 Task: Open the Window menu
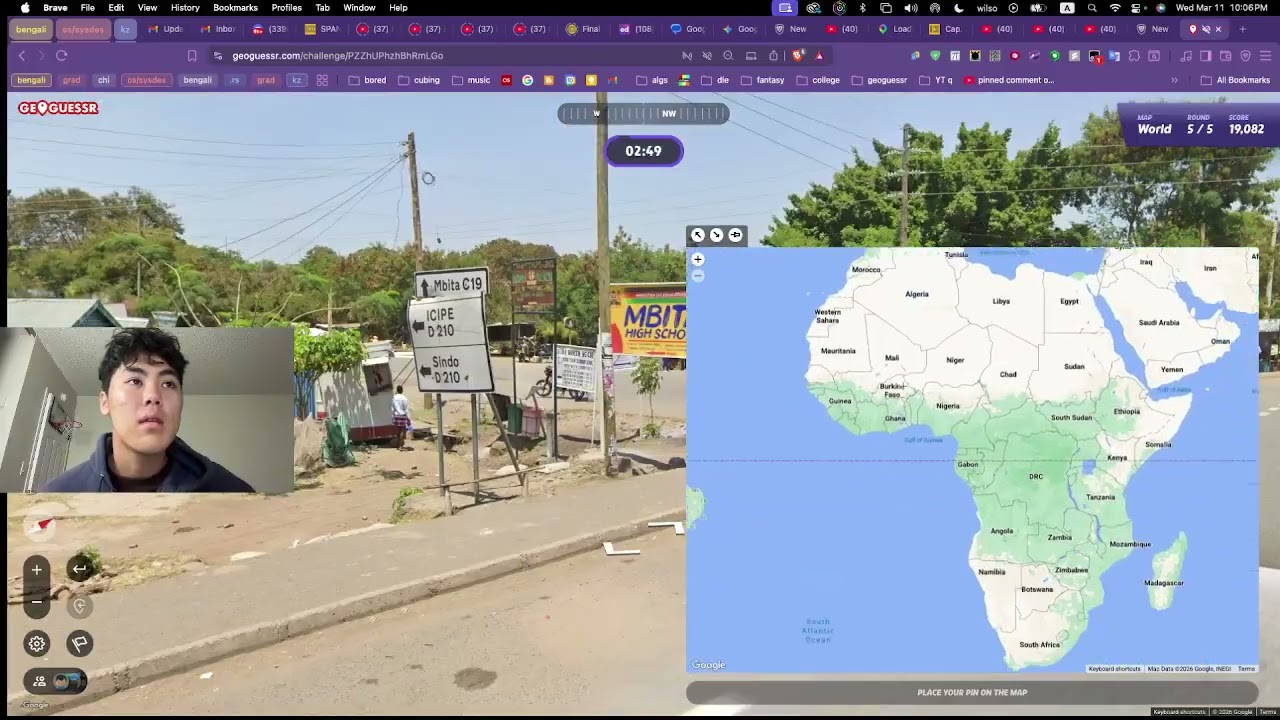coord(359,8)
